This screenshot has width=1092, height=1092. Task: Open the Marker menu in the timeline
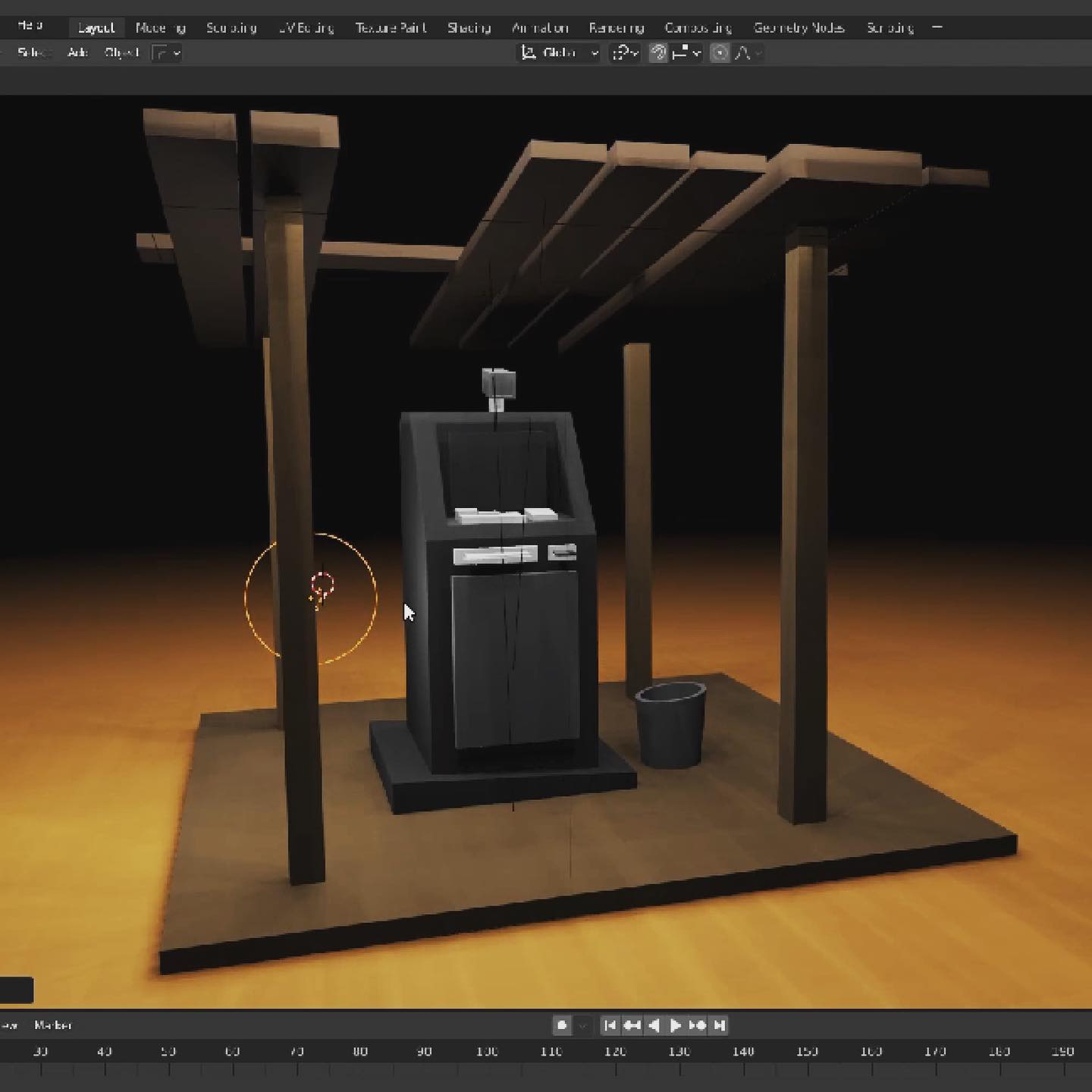(x=53, y=1025)
